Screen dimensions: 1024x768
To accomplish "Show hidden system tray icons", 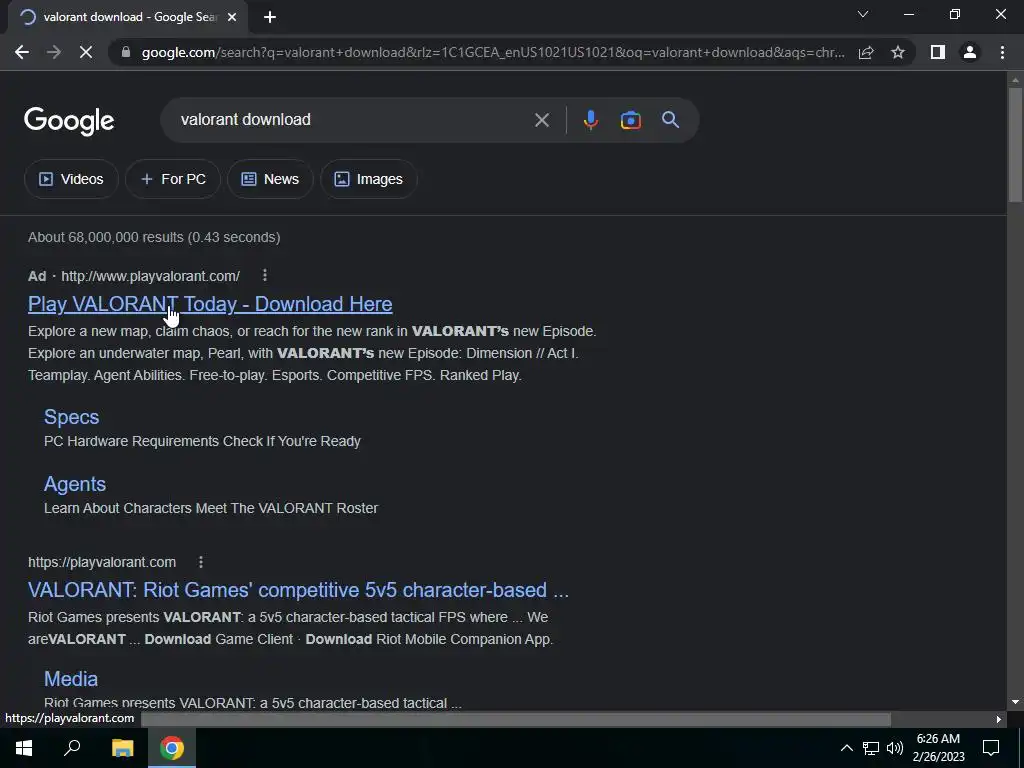I will (846, 748).
